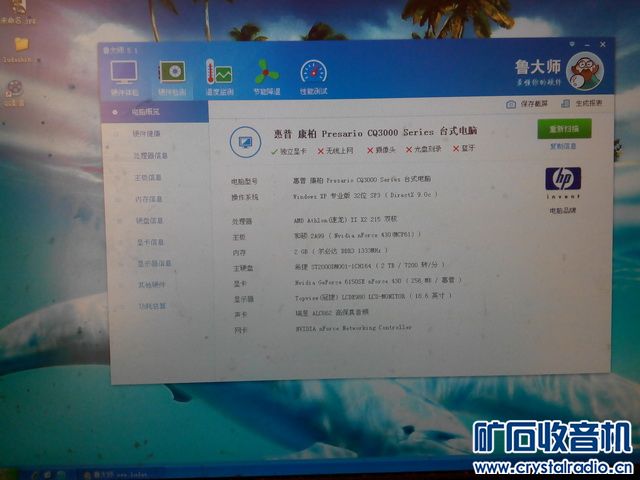Minimize the 鲁大师 window

coord(587,44)
